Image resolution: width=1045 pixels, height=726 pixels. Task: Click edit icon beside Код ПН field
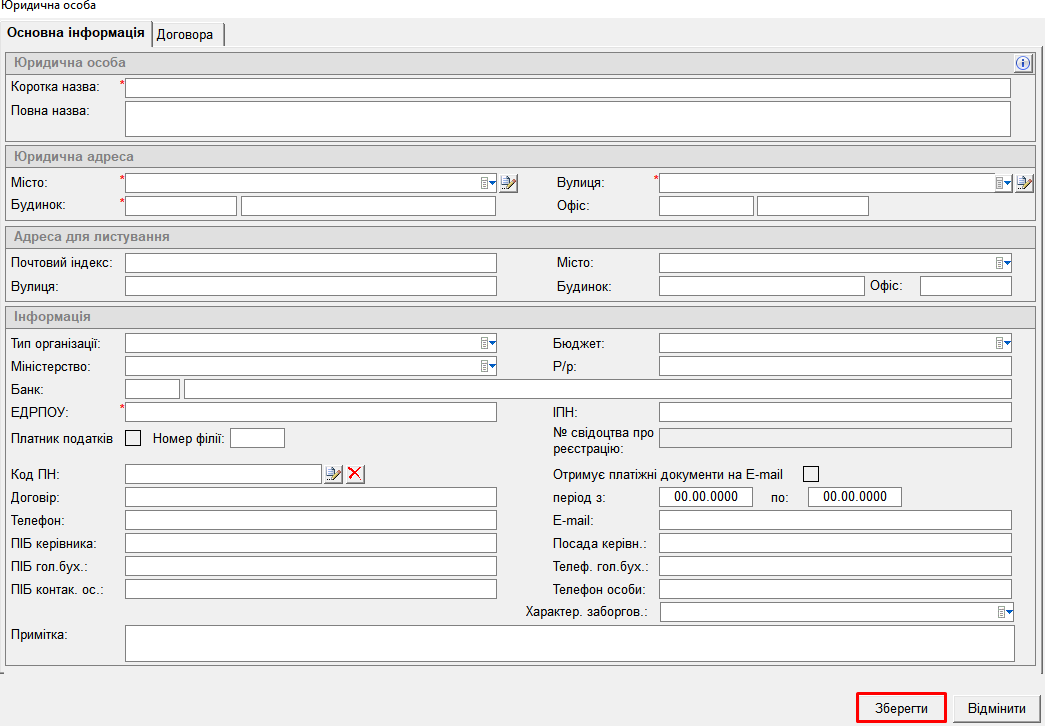tap(334, 474)
